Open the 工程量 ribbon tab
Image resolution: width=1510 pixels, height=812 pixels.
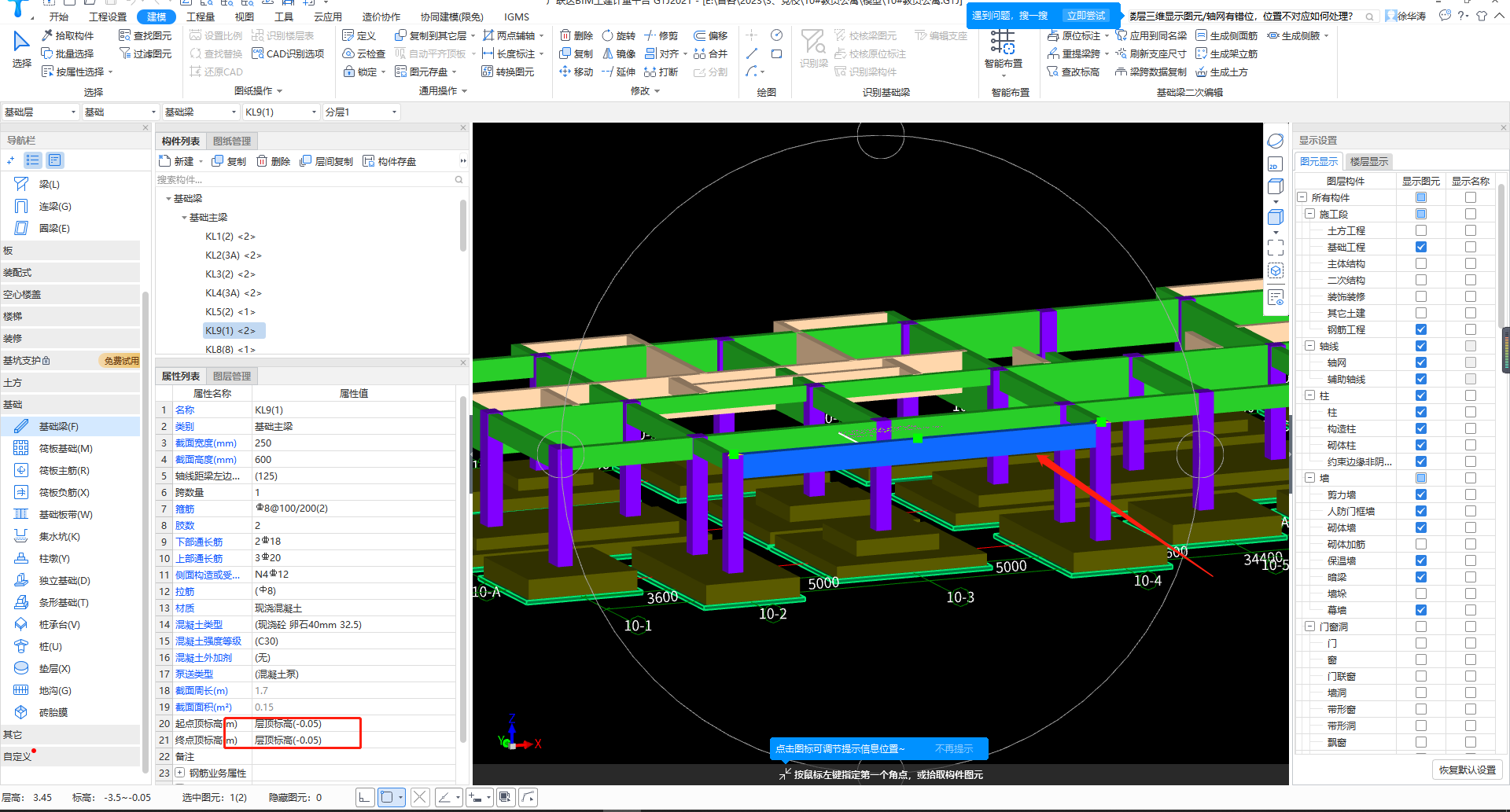[x=201, y=17]
